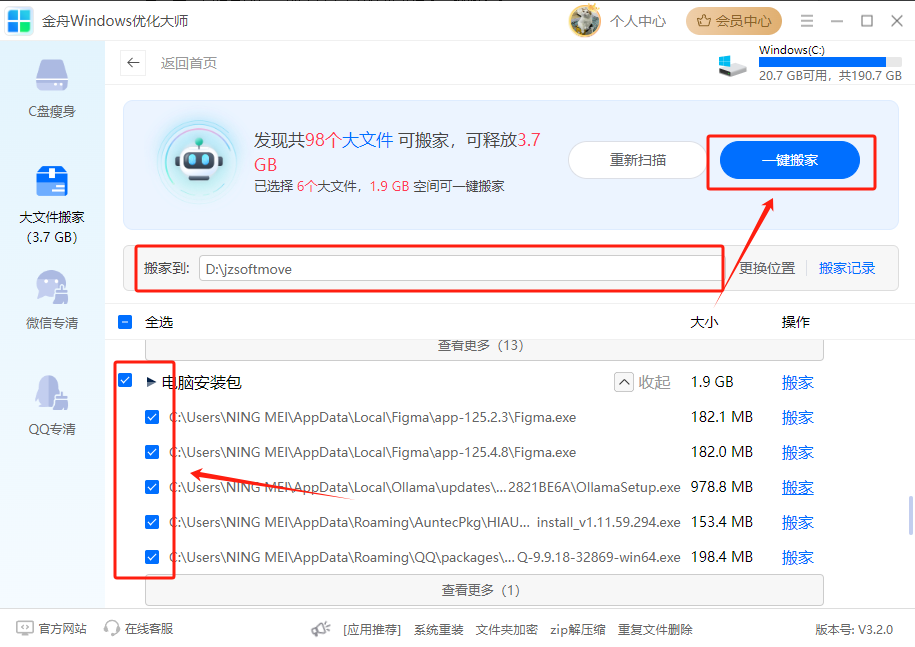
Task: Click 搬家 for the 电脑安装包 group
Action: click(x=797, y=383)
